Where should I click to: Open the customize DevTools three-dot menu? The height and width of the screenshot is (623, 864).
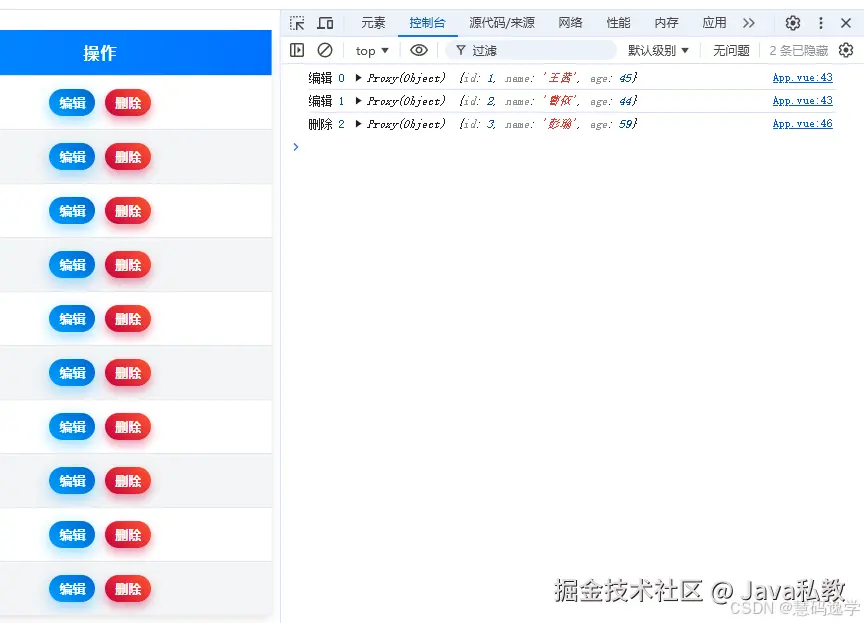click(x=820, y=22)
